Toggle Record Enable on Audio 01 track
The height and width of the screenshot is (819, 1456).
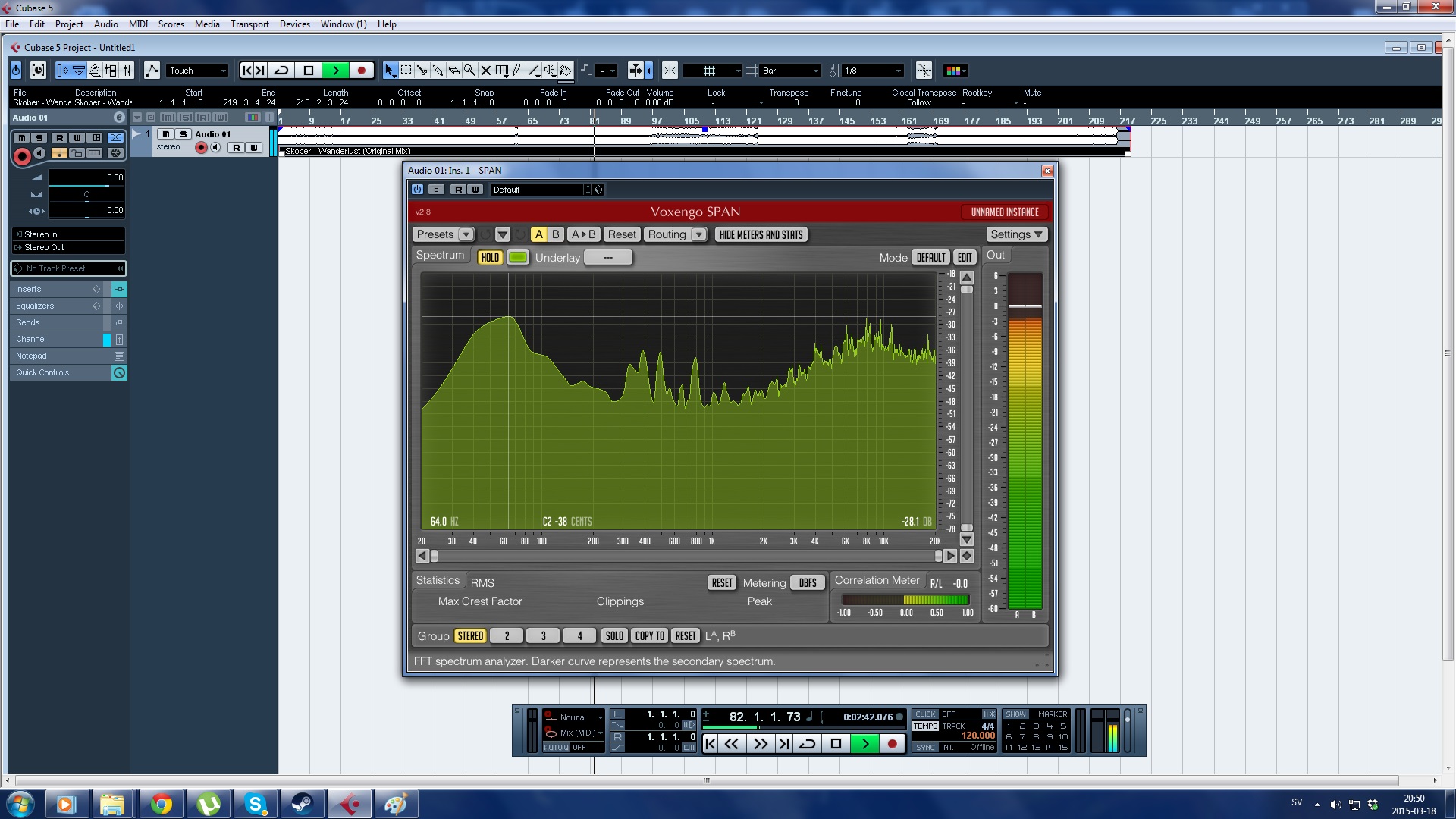201,148
